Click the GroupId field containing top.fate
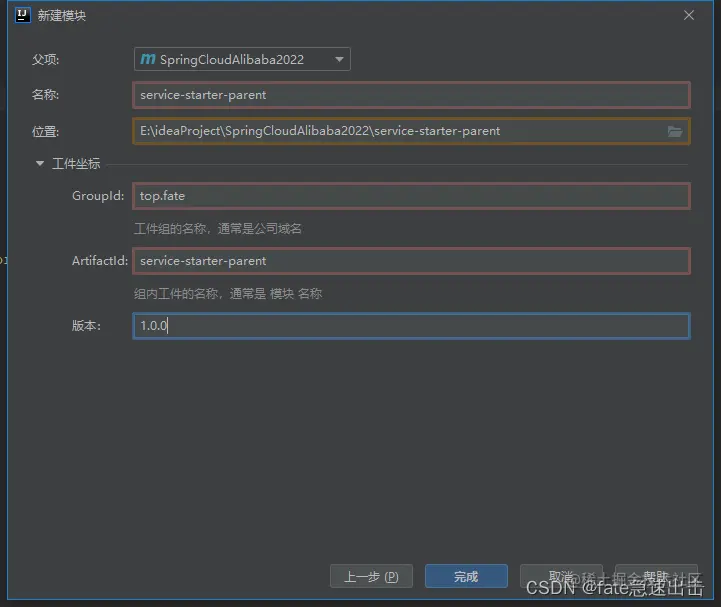 [412, 196]
